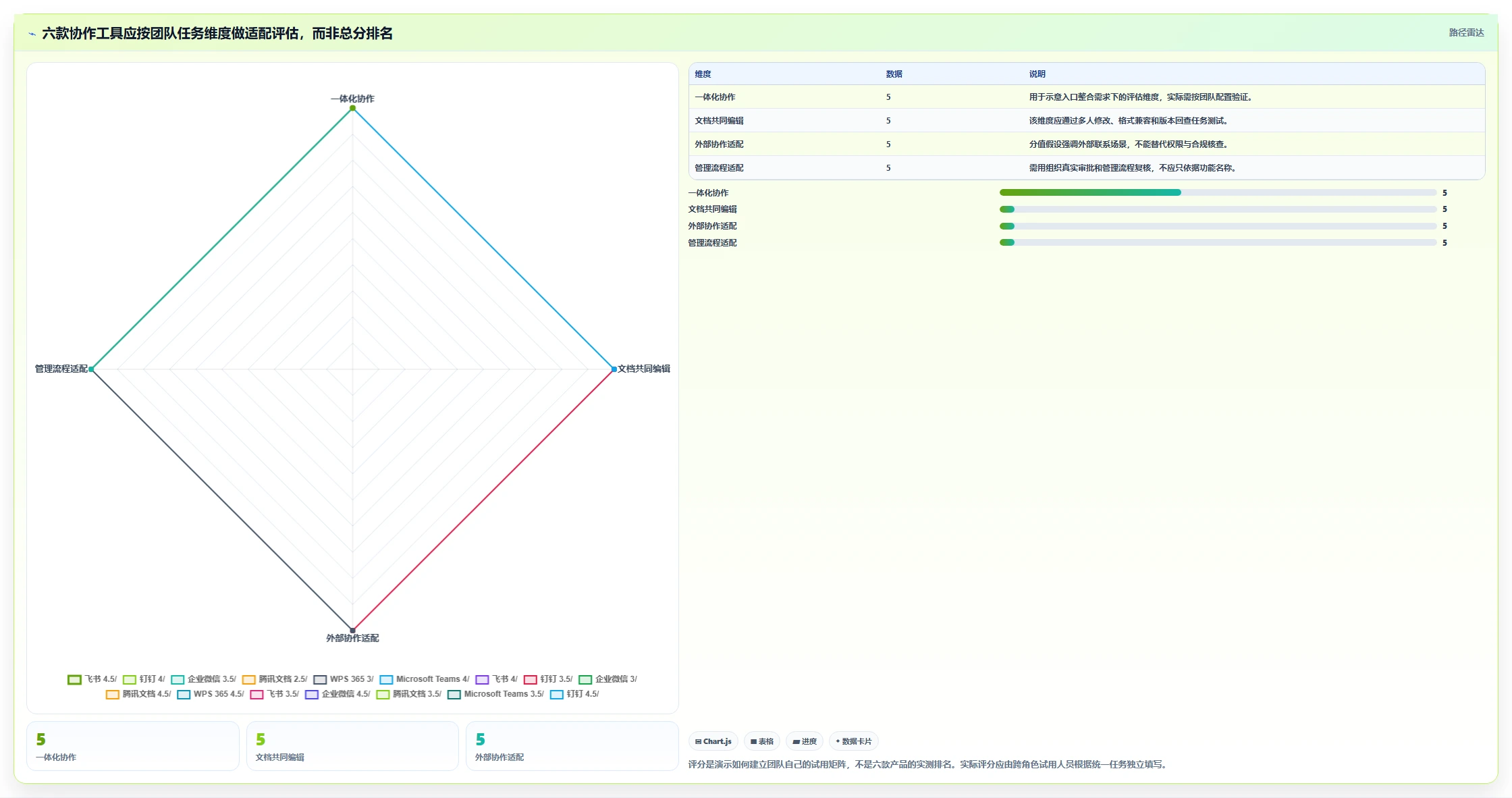
Task: Click the 路径雷达 label in header
Action: (1466, 32)
